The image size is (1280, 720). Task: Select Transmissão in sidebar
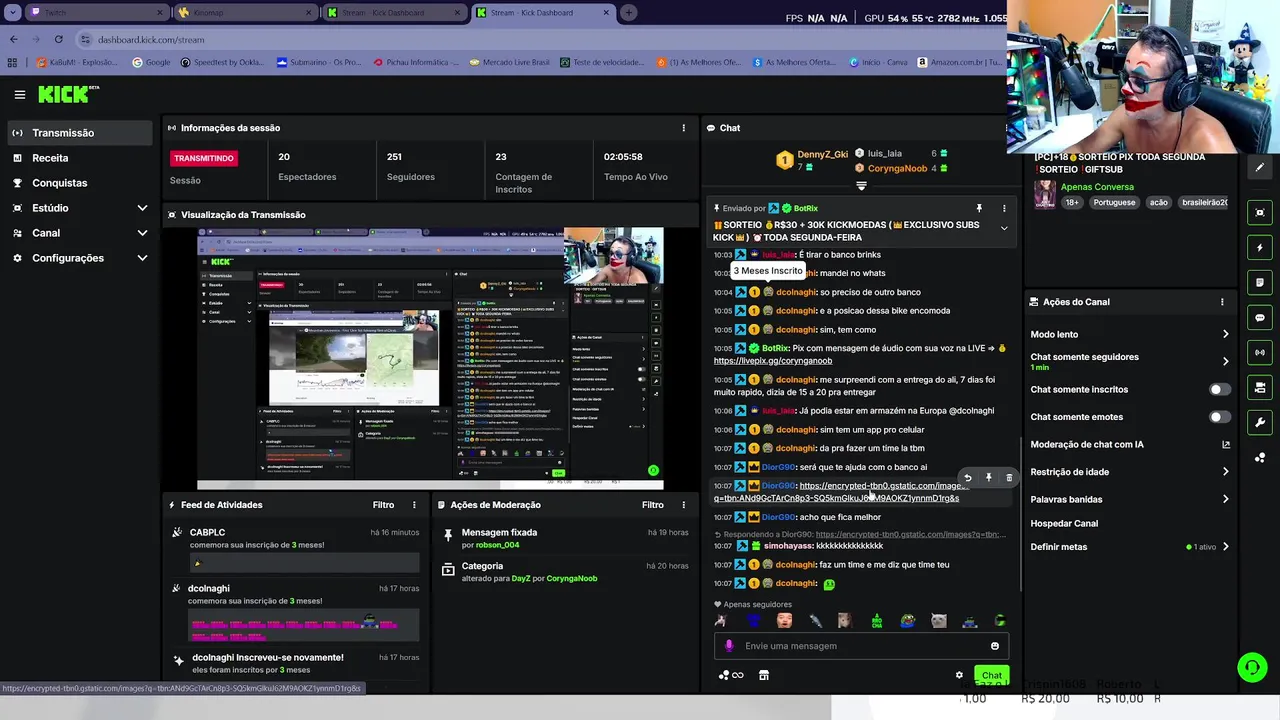click(82, 133)
